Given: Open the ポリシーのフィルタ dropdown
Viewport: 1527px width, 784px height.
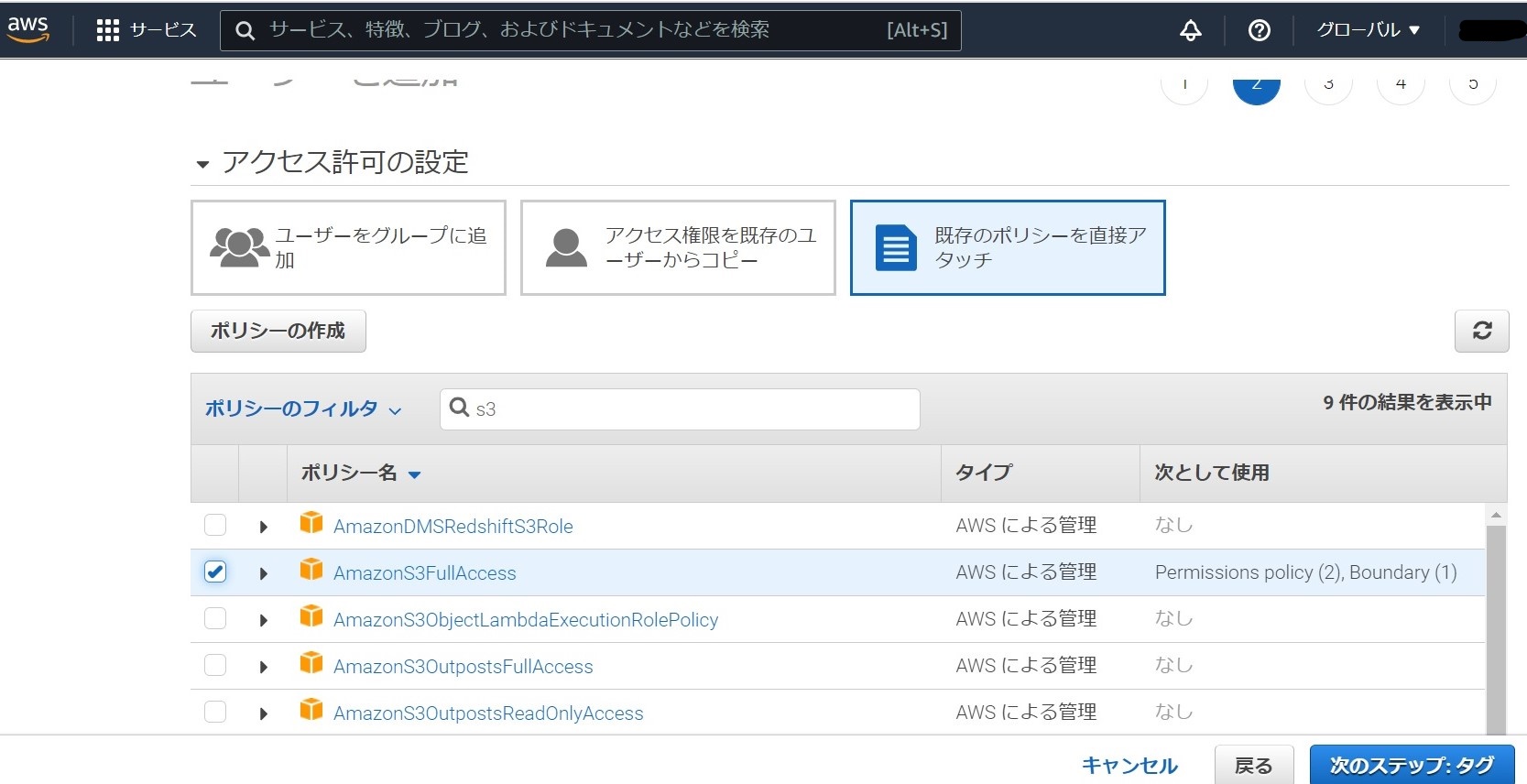Looking at the screenshot, I should [x=303, y=408].
